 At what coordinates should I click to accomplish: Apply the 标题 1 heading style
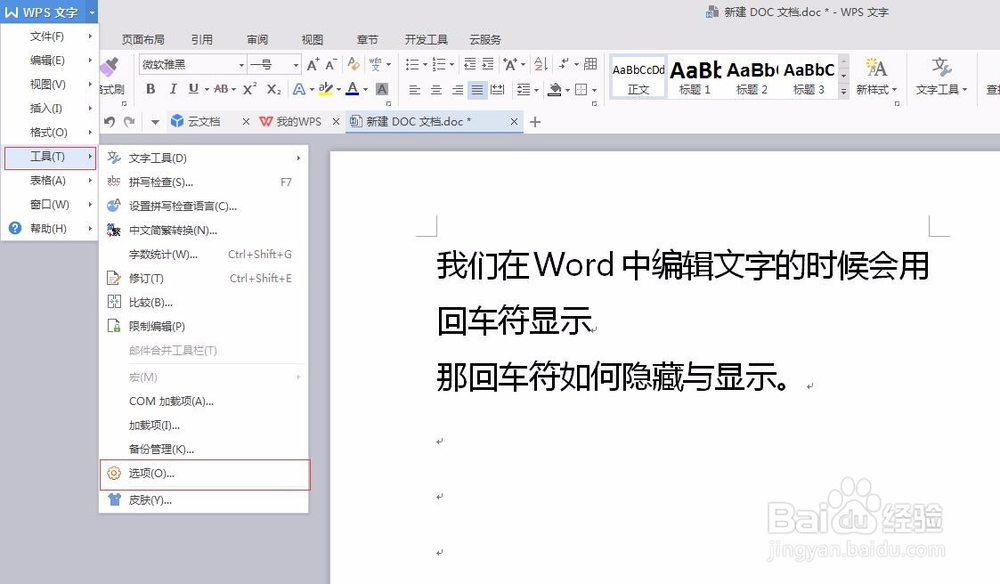pos(695,77)
